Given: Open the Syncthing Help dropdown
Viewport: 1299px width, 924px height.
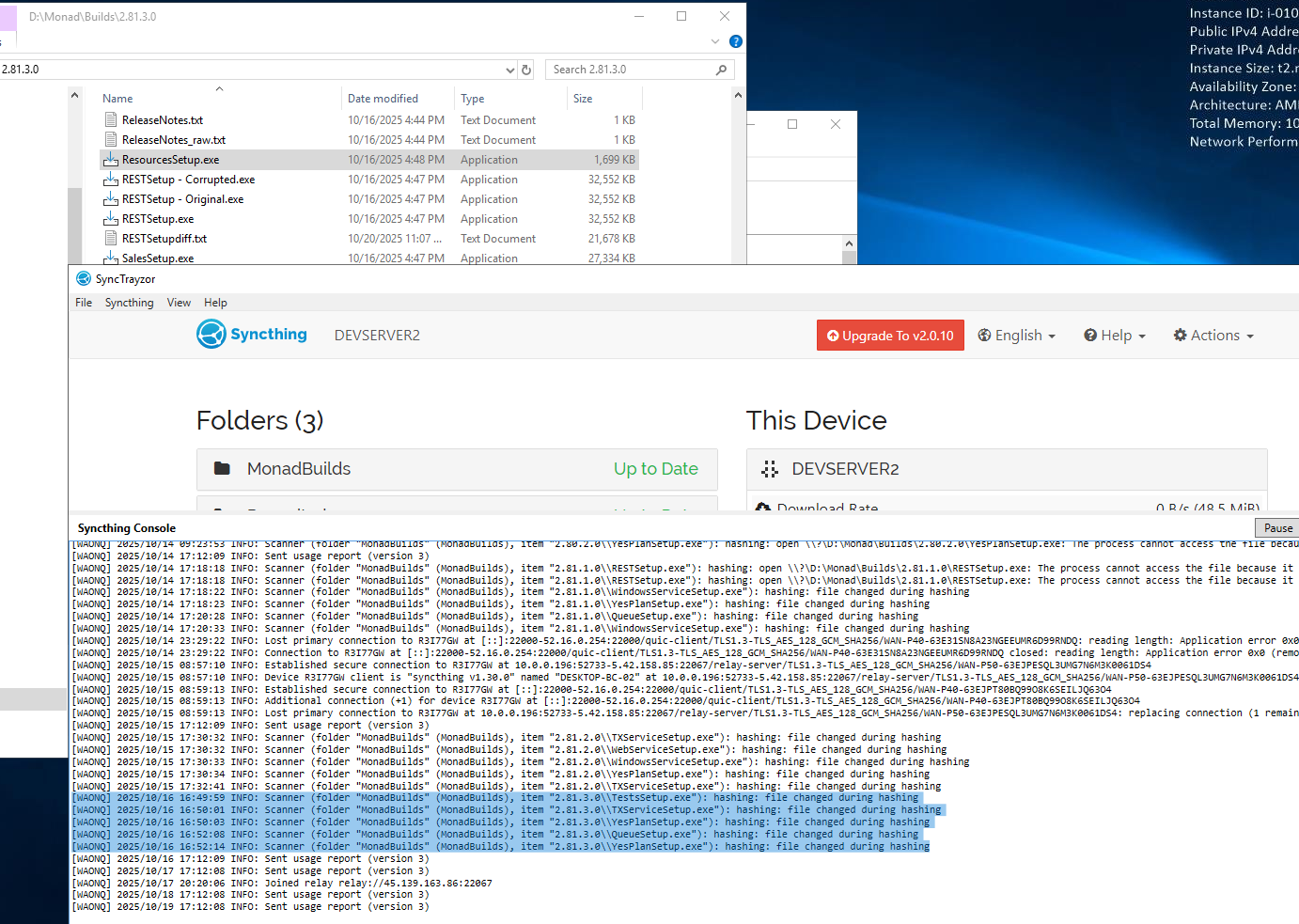Looking at the screenshot, I should pos(1115,336).
